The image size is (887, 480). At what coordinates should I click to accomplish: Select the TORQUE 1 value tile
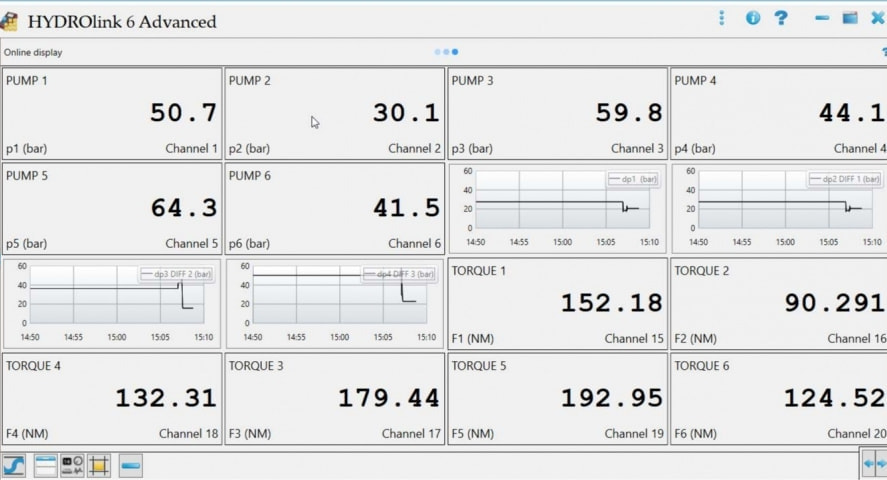pyautogui.click(x=557, y=303)
